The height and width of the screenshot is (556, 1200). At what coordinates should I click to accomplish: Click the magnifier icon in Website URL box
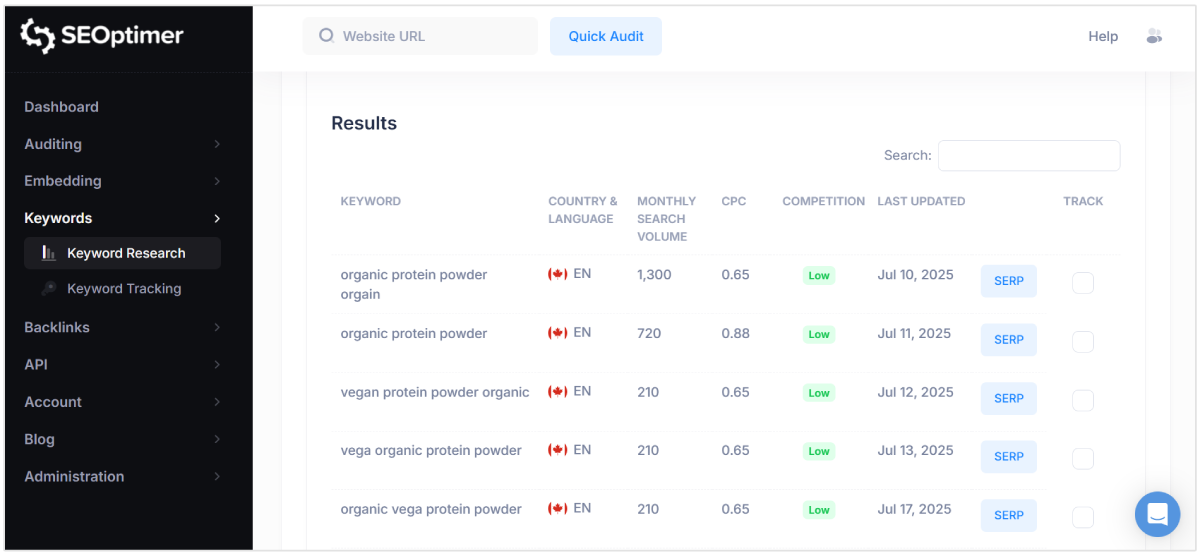(326, 36)
